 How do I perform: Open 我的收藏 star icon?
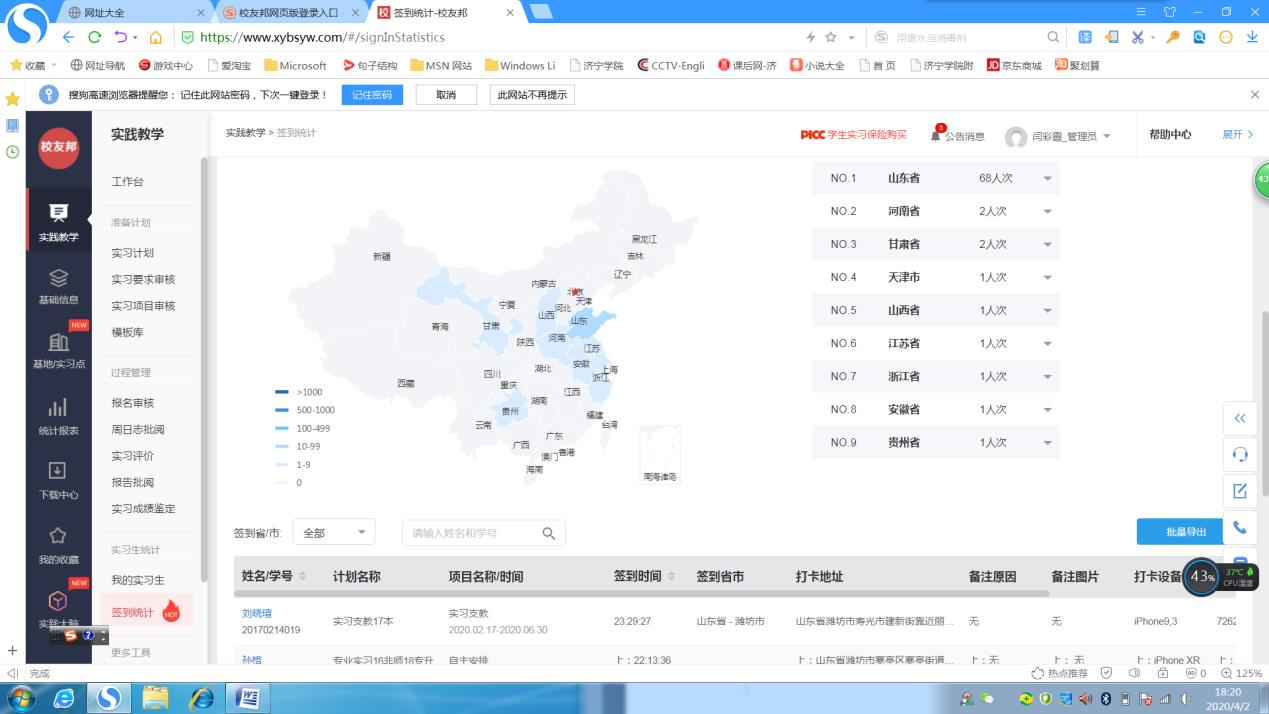[x=58, y=544]
